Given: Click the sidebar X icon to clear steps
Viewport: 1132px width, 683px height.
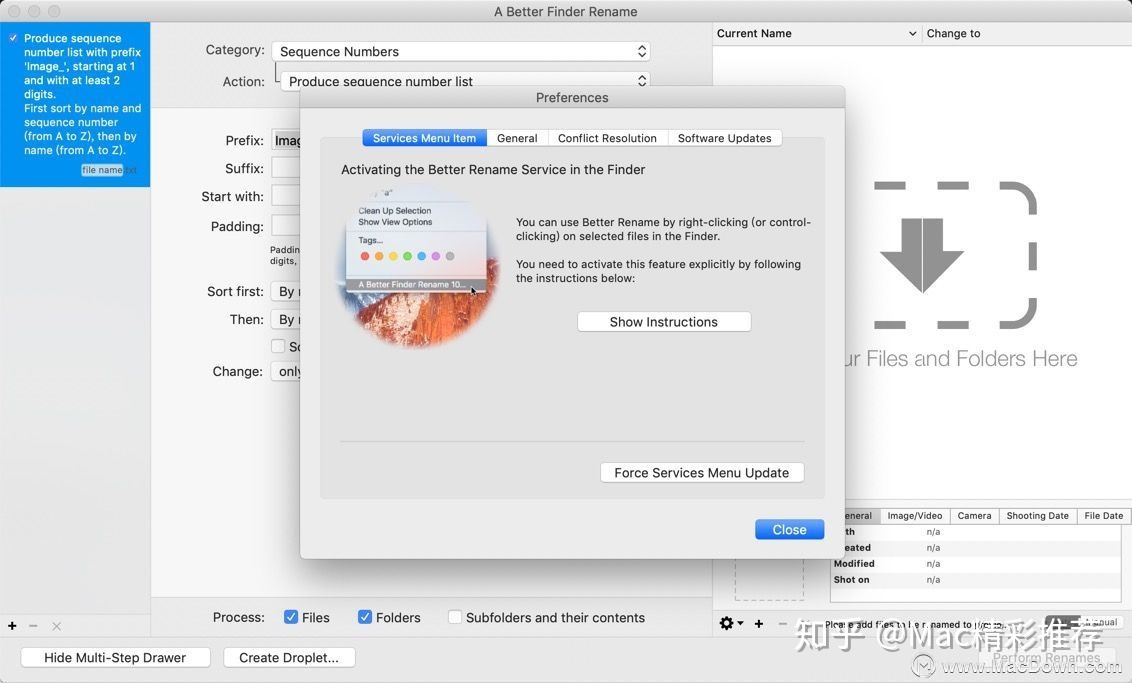Looking at the screenshot, I should coord(56,626).
